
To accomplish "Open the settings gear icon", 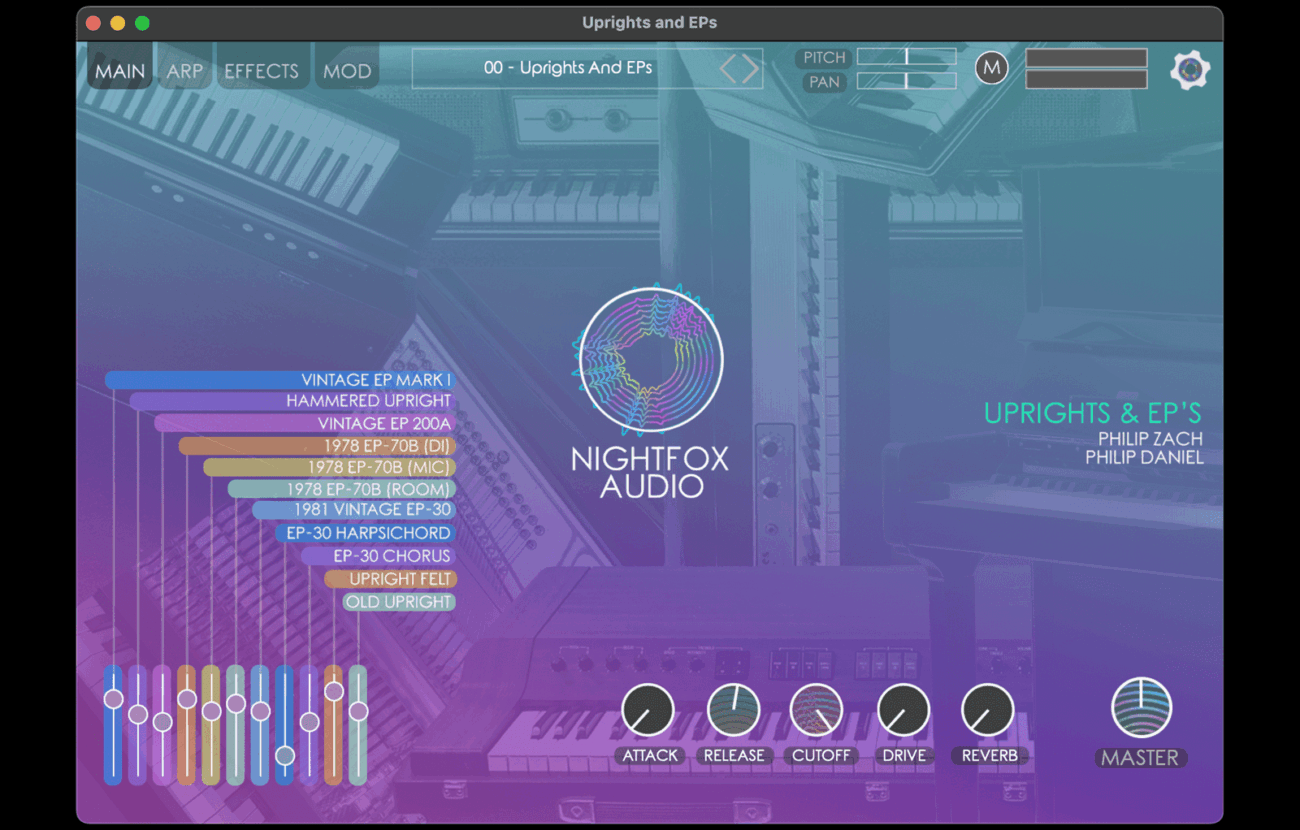I will pyautogui.click(x=1189, y=70).
